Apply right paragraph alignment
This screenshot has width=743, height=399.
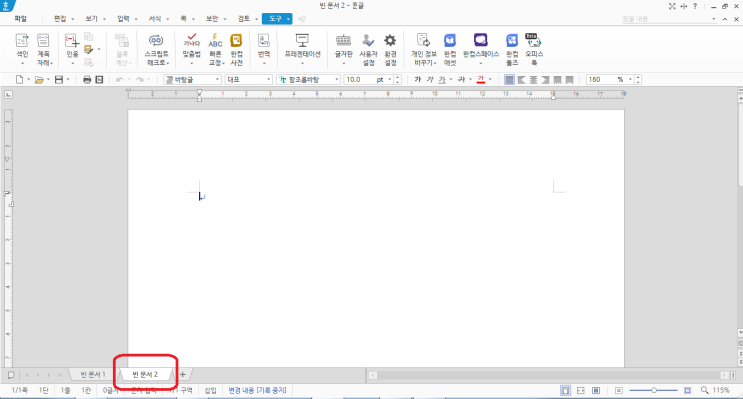[545, 80]
